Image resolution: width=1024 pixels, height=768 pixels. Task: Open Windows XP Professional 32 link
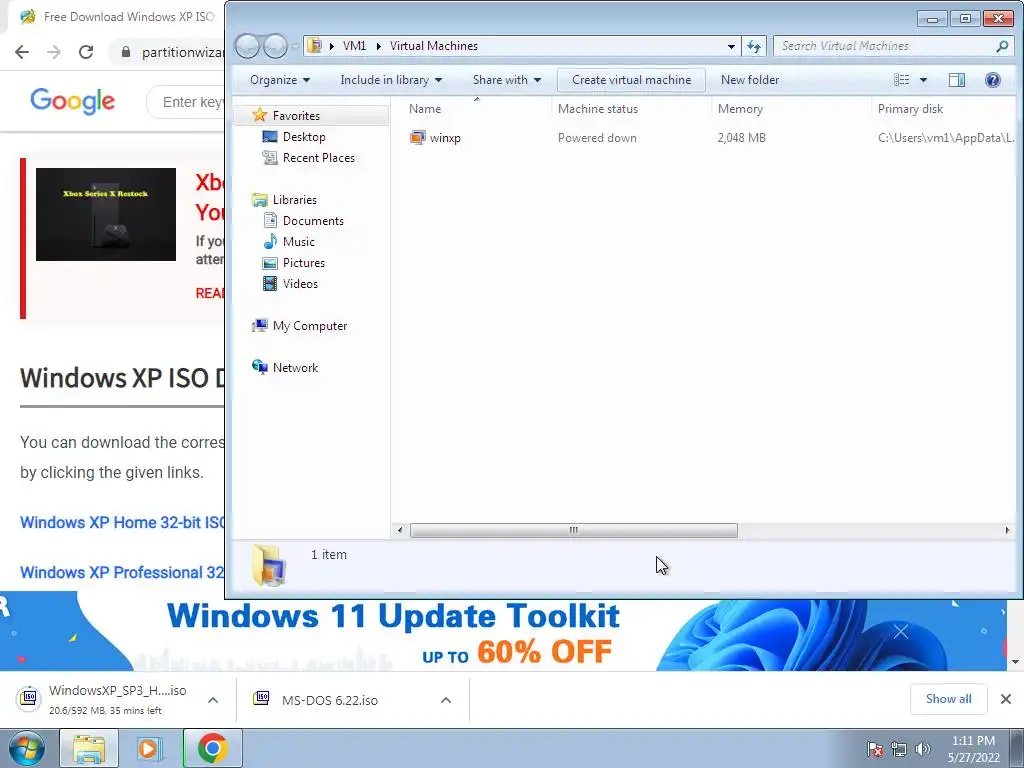122,572
